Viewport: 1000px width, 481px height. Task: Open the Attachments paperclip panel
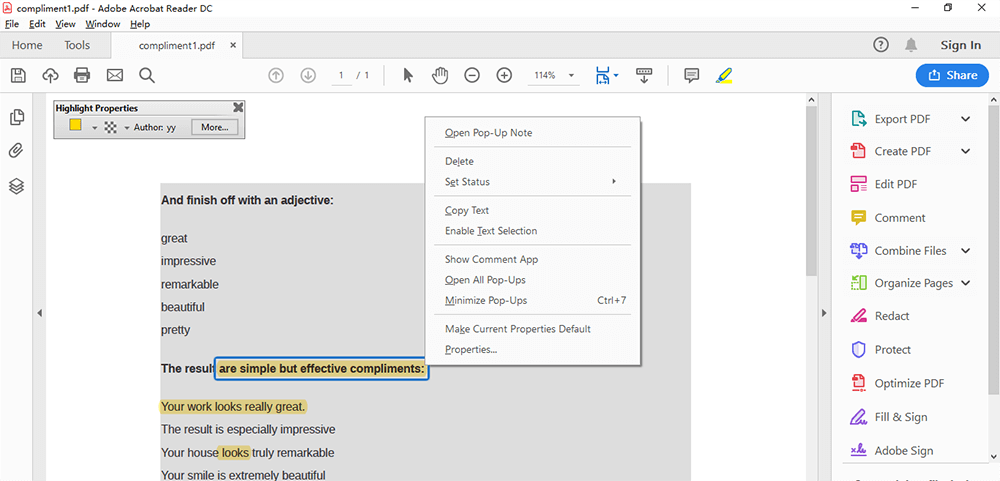[16, 151]
